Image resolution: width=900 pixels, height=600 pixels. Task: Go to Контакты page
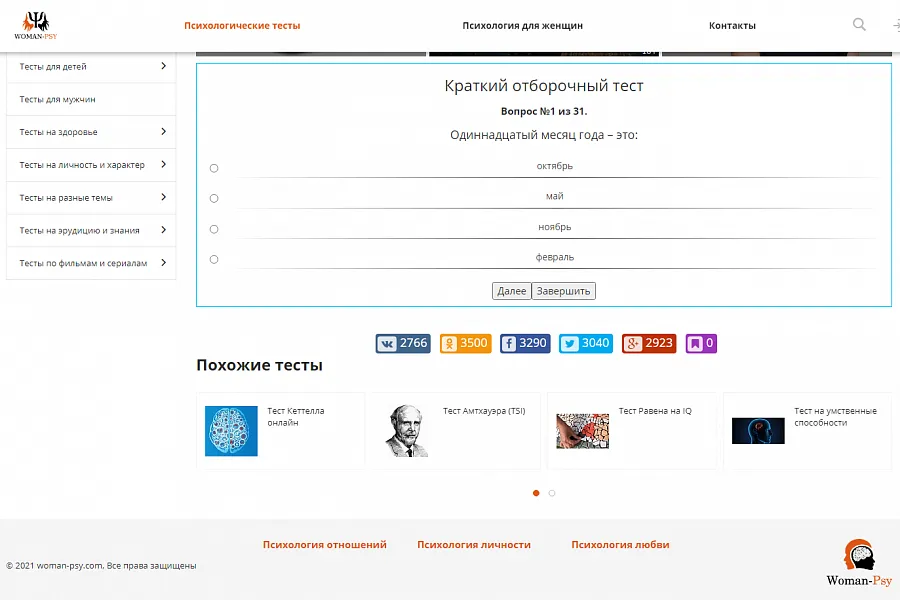(732, 25)
